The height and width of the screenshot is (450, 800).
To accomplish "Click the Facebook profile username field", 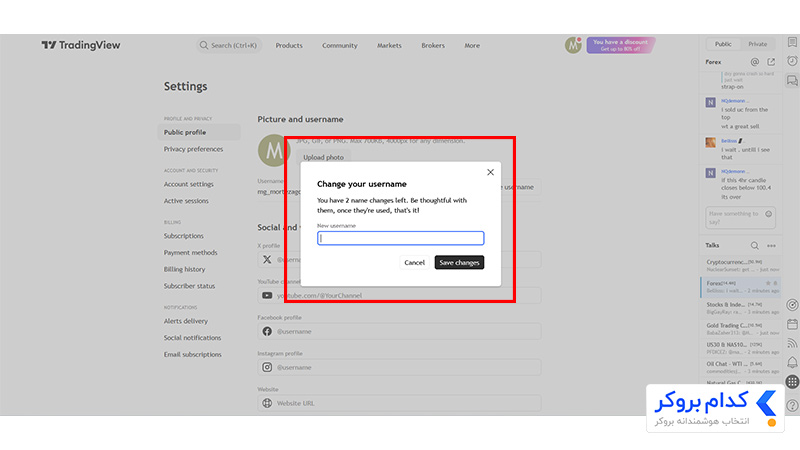I will [399, 331].
